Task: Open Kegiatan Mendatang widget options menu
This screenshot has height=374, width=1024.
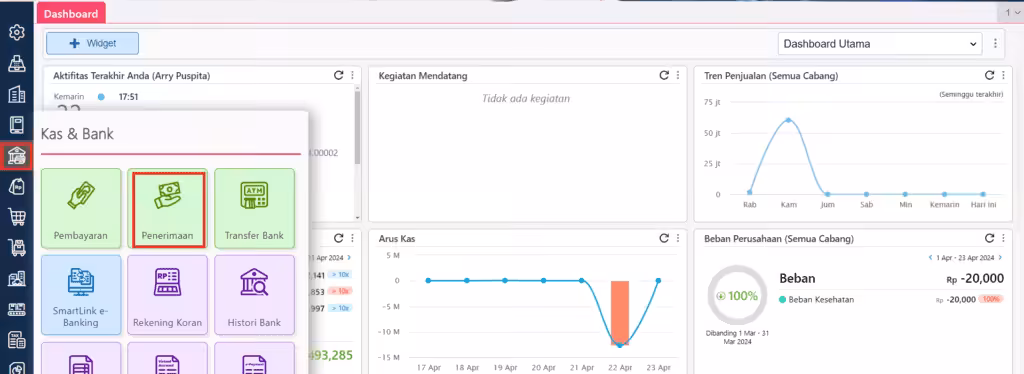Action: point(678,76)
